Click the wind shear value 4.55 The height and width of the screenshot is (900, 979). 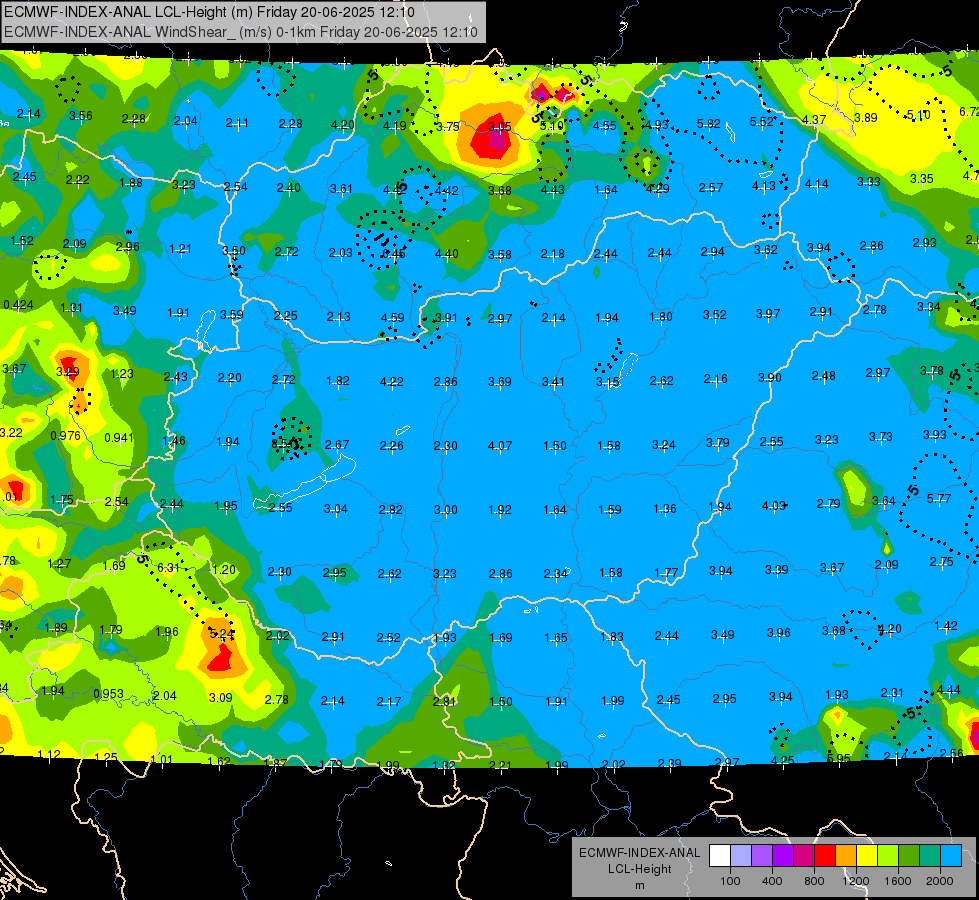tap(604, 126)
